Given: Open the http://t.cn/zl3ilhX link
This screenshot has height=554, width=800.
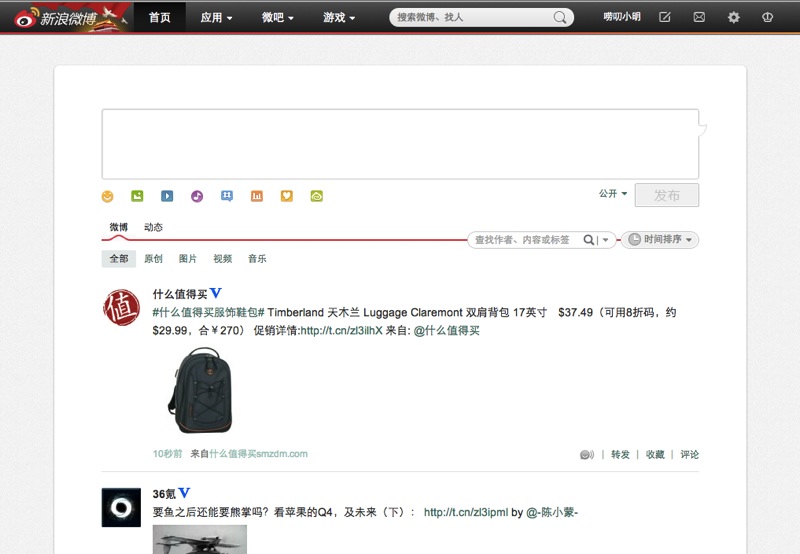Looking at the screenshot, I should 341,331.
